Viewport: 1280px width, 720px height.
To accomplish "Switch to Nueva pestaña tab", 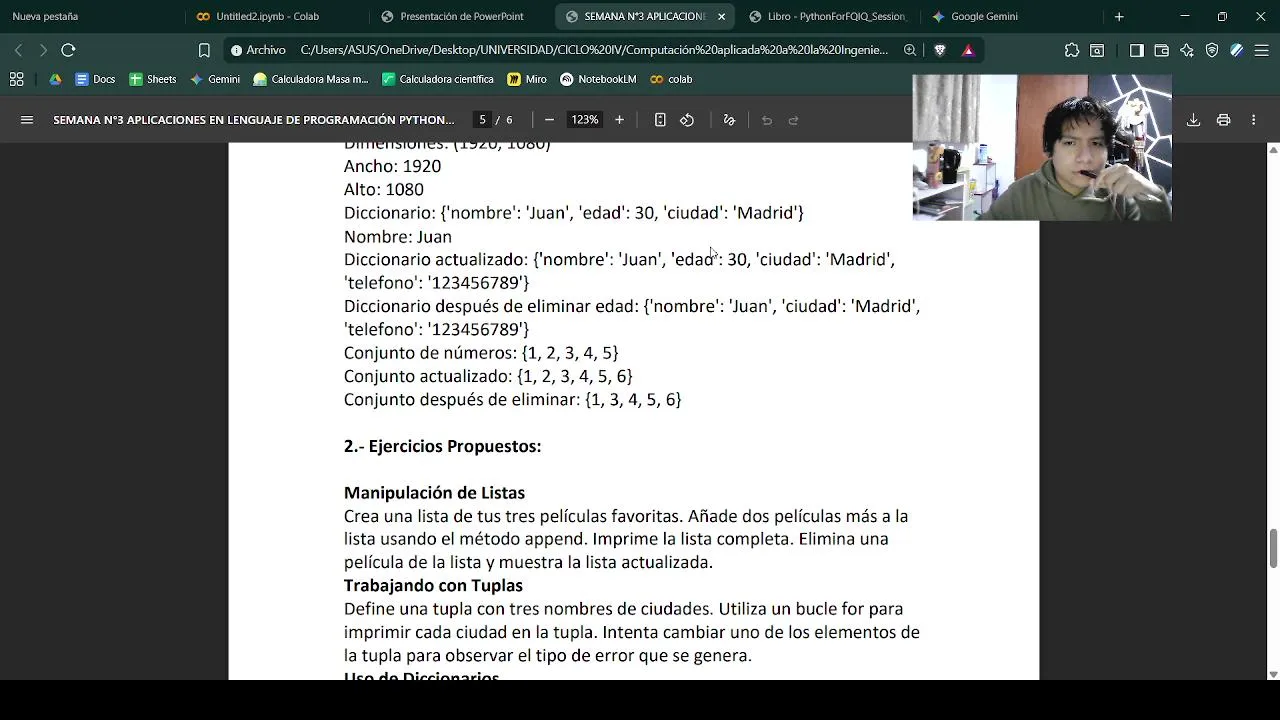I will point(45,16).
